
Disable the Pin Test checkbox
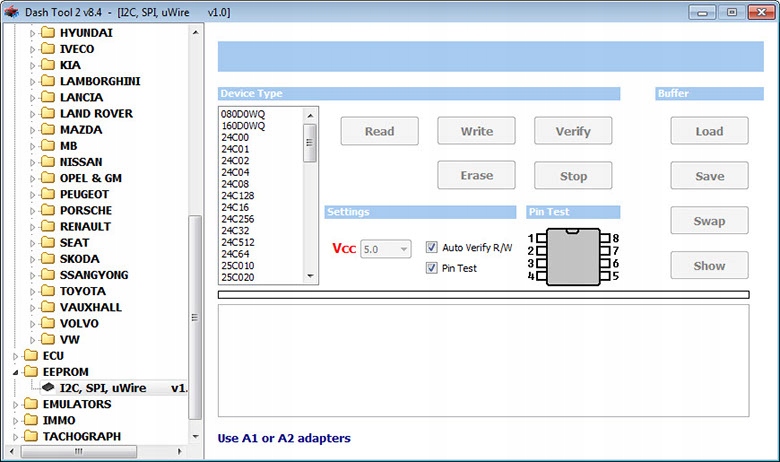coord(432,268)
